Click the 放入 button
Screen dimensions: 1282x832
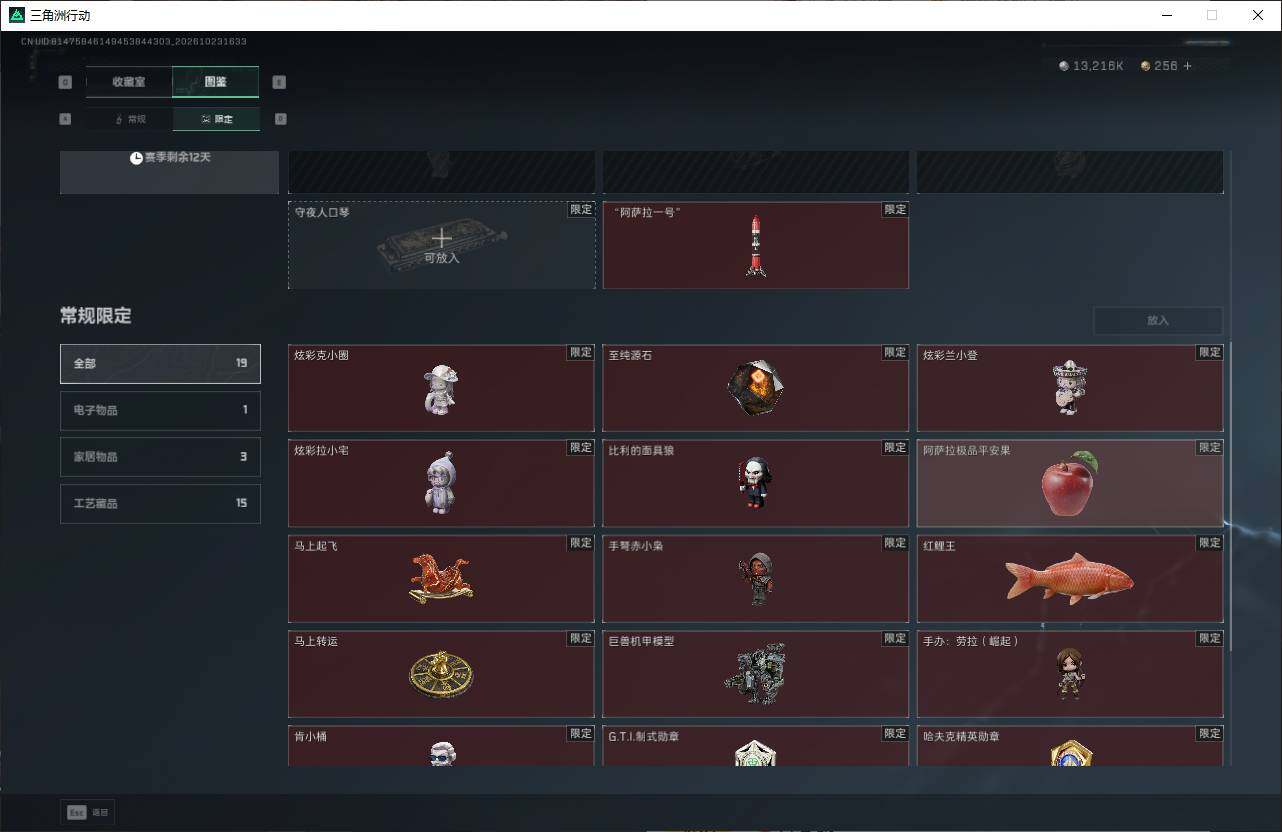(x=1158, y=320)
